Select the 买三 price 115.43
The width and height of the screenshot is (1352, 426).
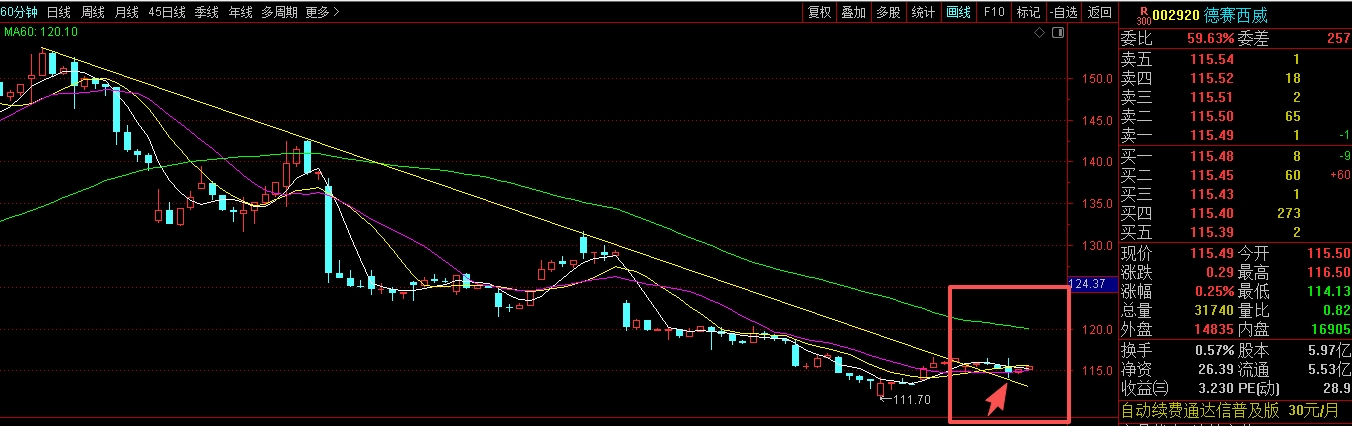[1212, 194]
